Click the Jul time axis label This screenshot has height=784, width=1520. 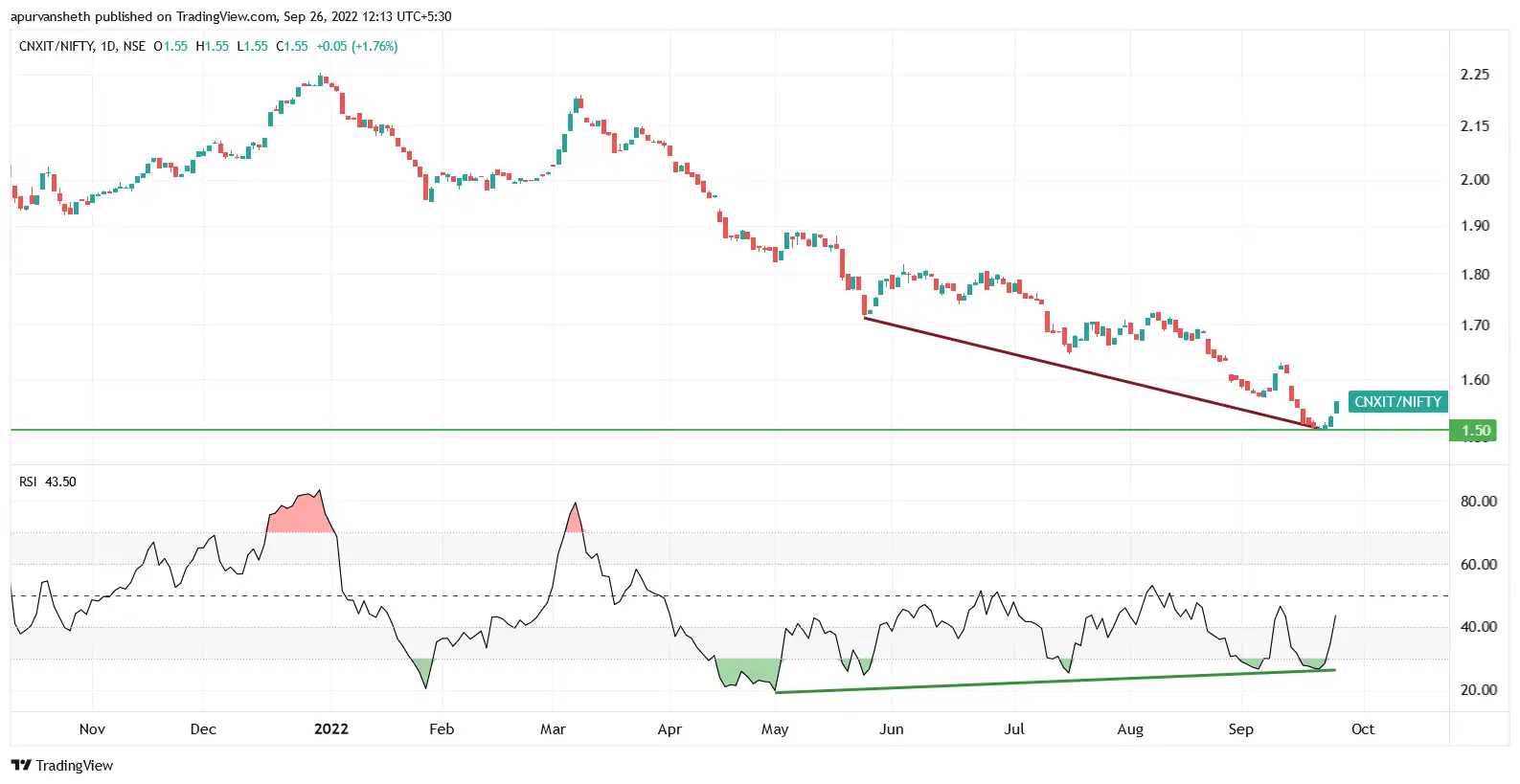pyautogui.click(x=1014, y=729)
